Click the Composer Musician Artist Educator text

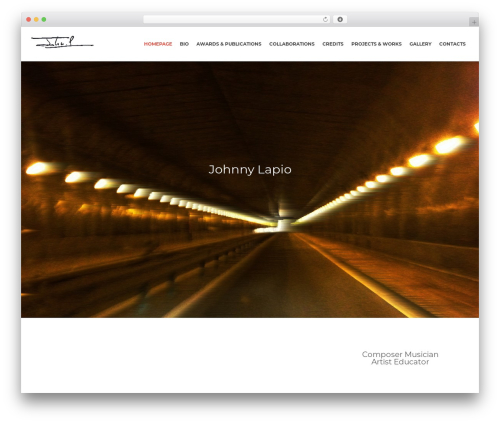[x=400, y=358]
